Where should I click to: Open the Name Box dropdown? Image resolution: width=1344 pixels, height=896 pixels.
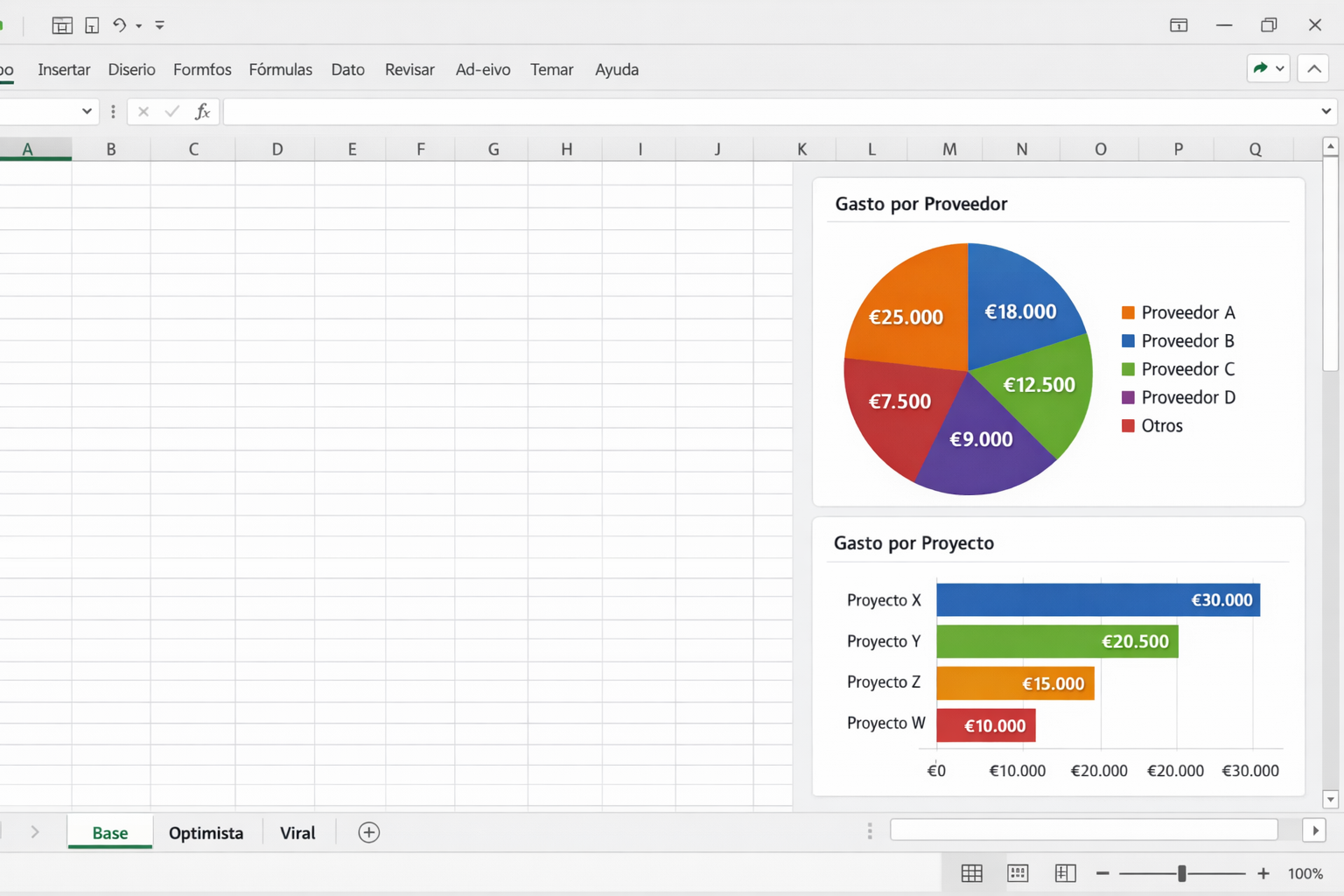(x=87, y=111)
